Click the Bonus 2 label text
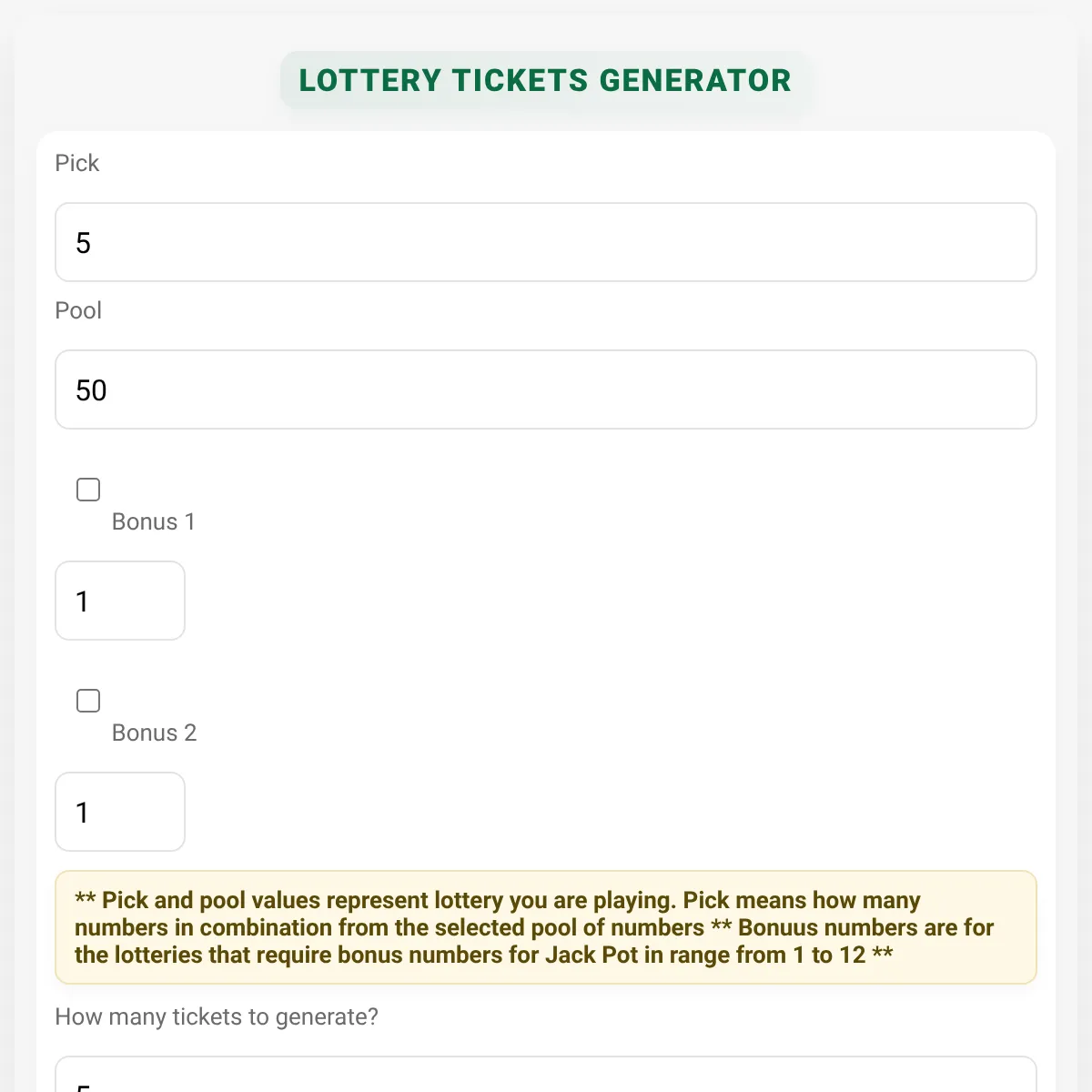1092x1092 pixels. [x=154, y=733]
